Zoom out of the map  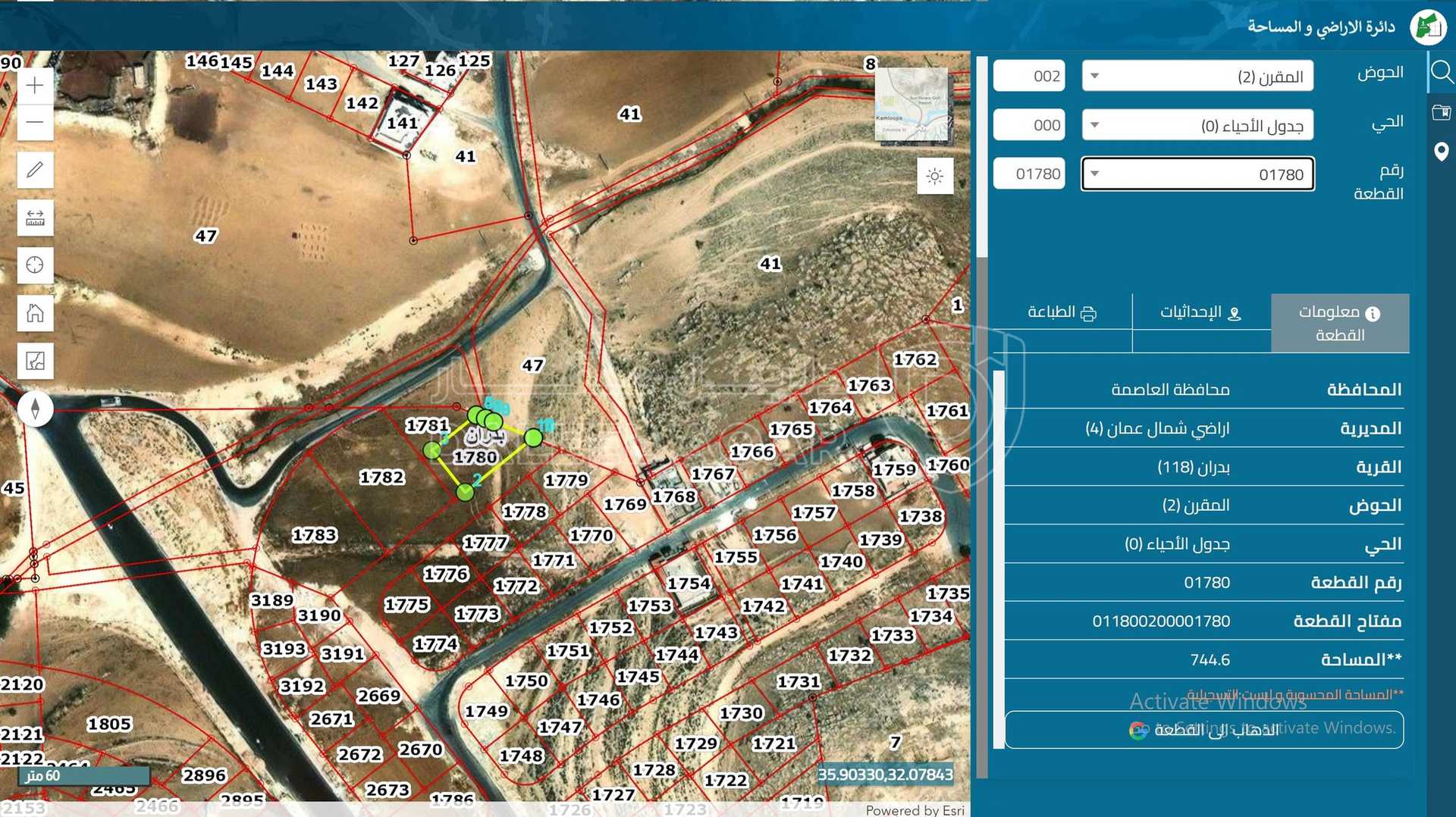coord(35,122)
